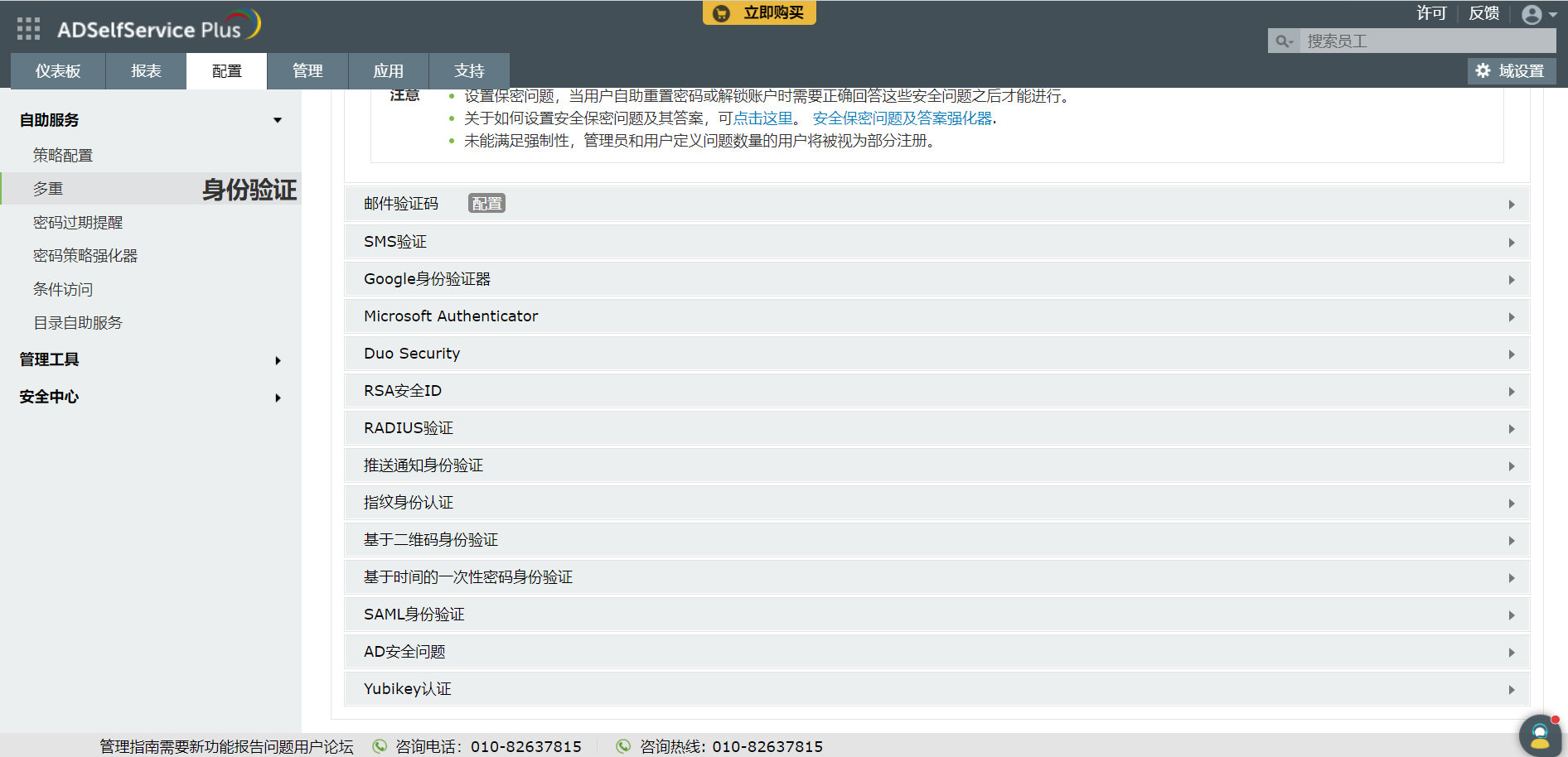
Task: Expand the 推送通知身份验证 section
Action: point(936,465)
